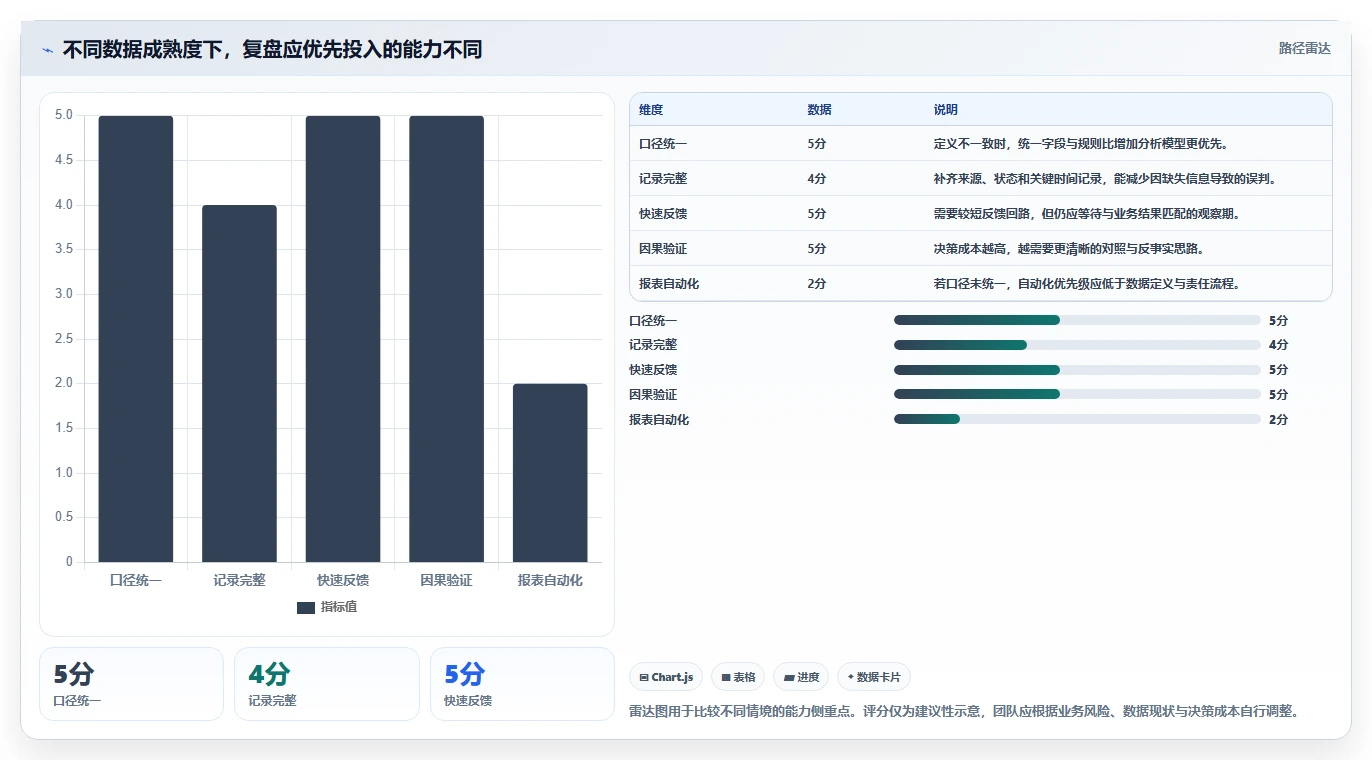Click the 口径统一 bar in the bar chart
Viewport: 1372px width, 760px height.
coord(136,339)
